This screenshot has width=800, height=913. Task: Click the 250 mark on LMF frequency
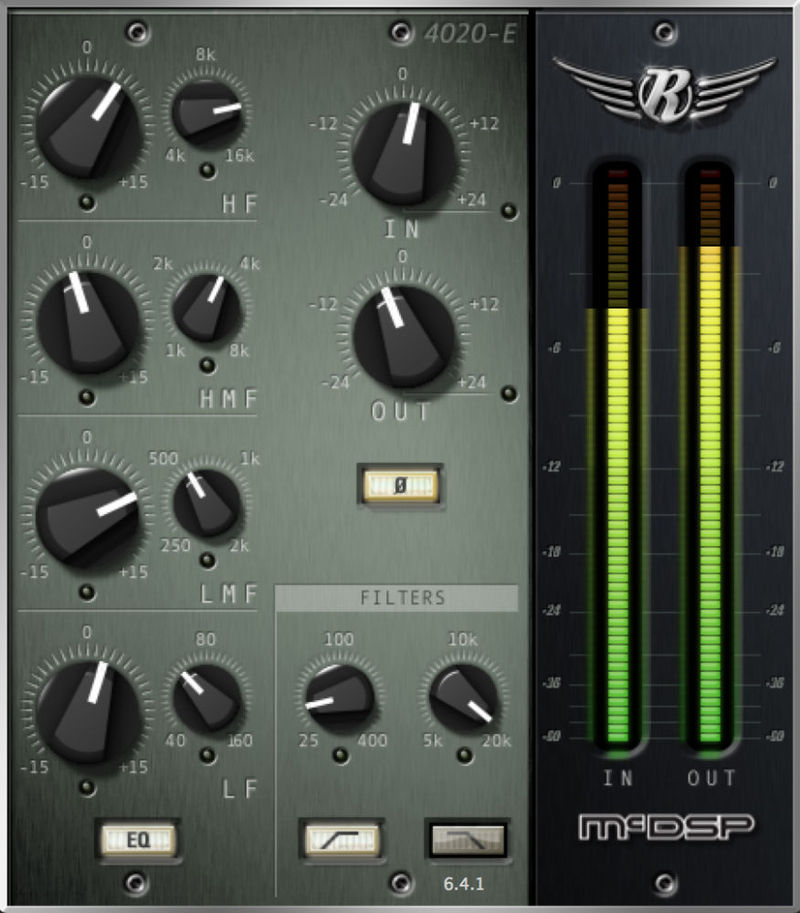click(175, 546)
